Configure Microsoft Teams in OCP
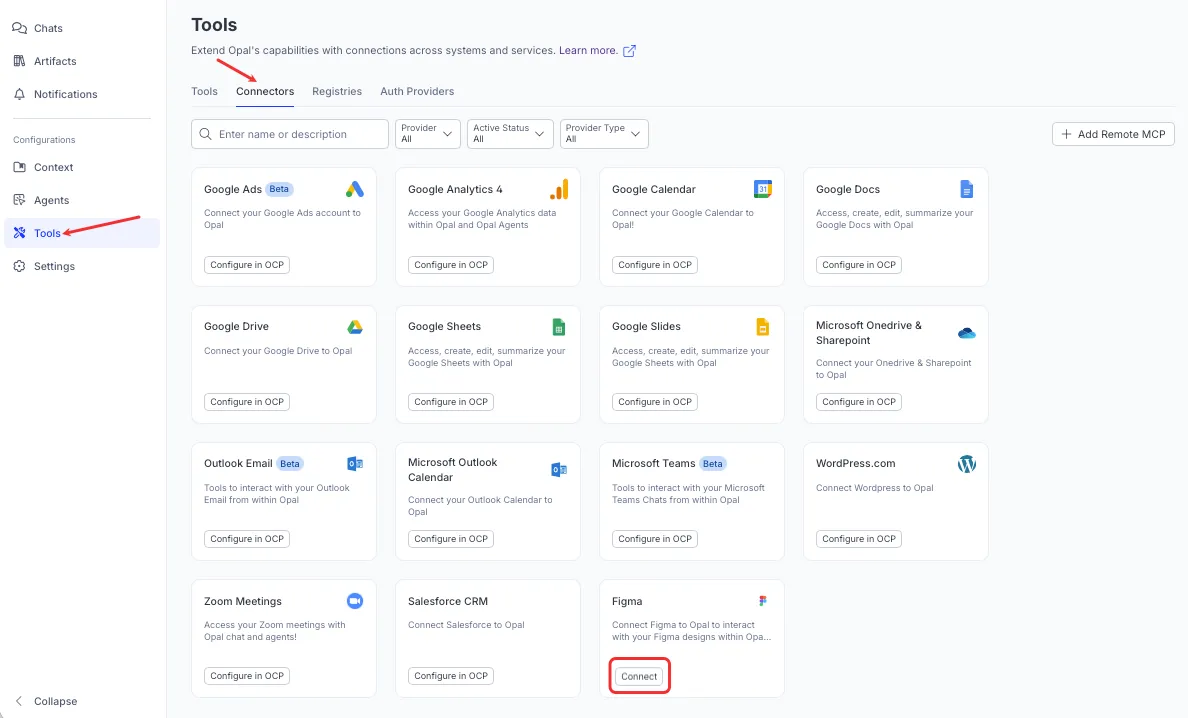This screenshot has height=718, width=1188. point(655,539)
